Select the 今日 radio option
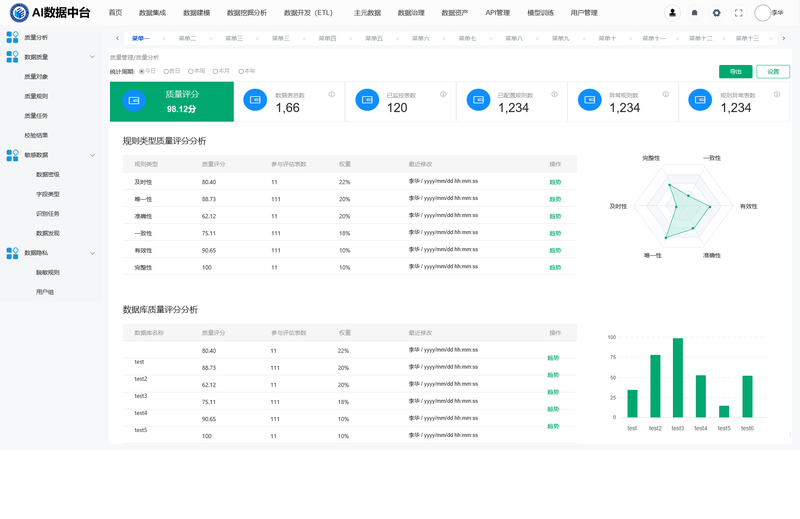Image resolution: width=800 pixels, height=519 pixels. click(141, 71)
